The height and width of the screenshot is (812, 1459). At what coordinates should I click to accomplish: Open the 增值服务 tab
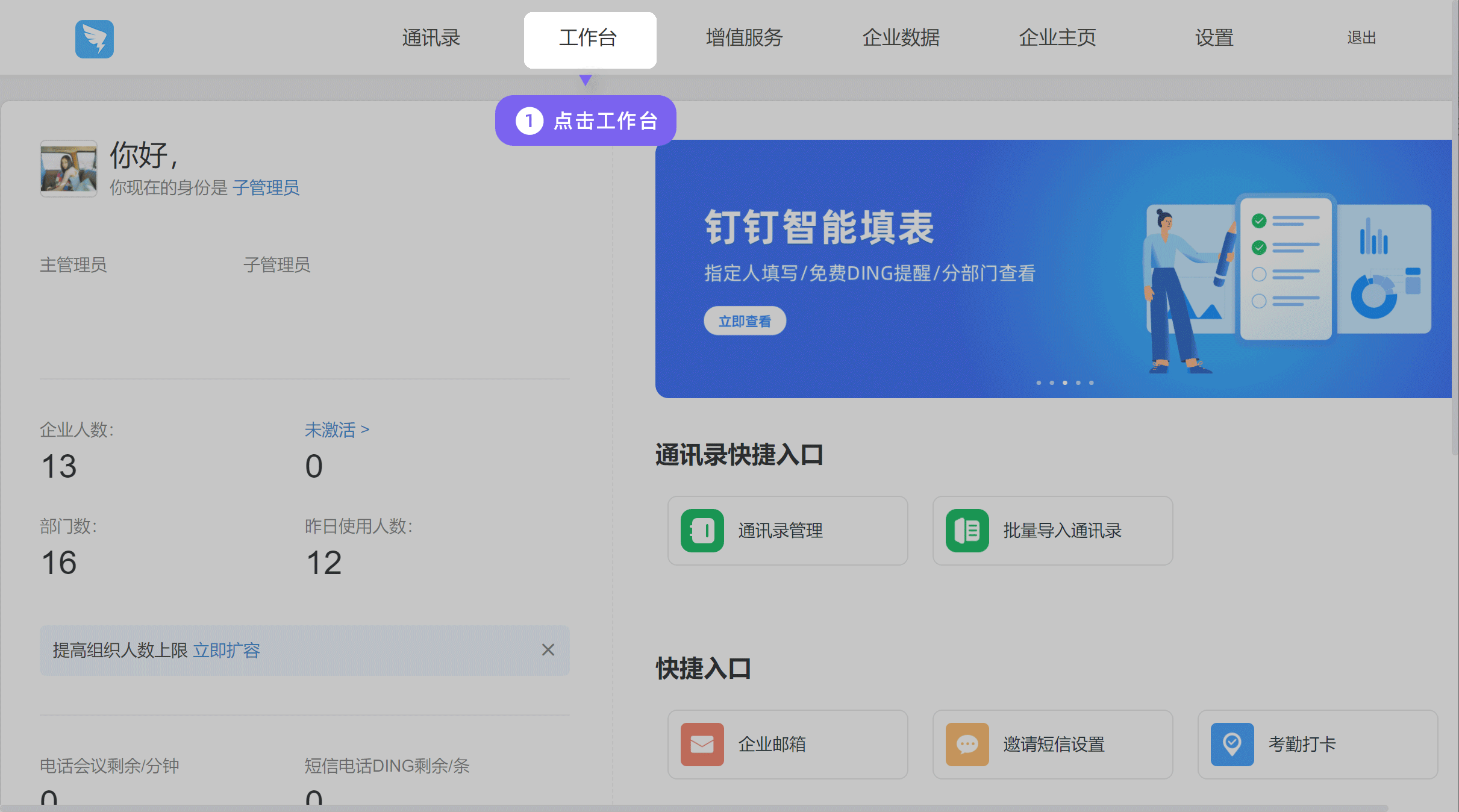coord(744,38)
